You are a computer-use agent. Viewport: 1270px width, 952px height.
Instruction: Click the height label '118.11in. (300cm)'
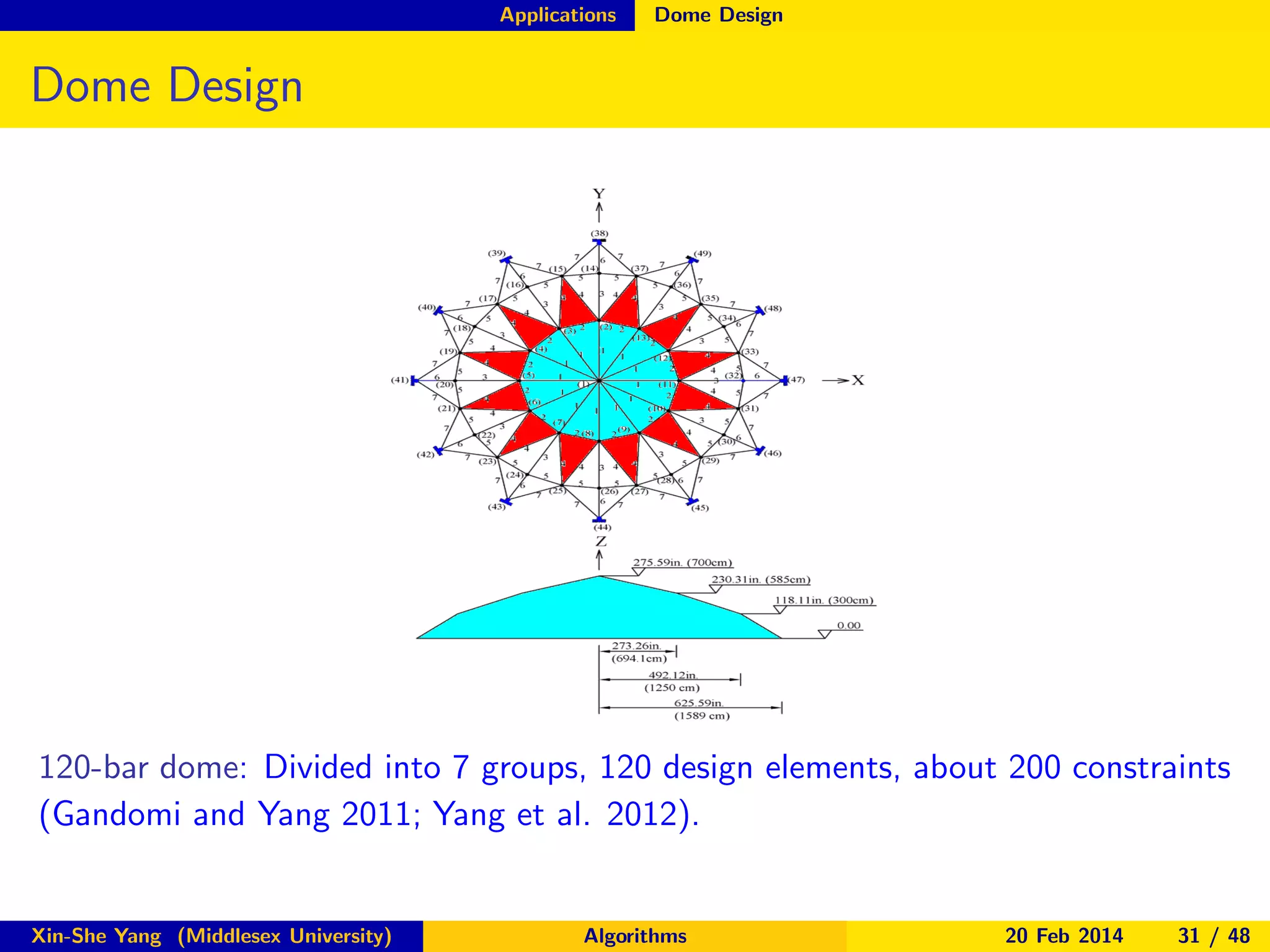(x=824, y=600)
